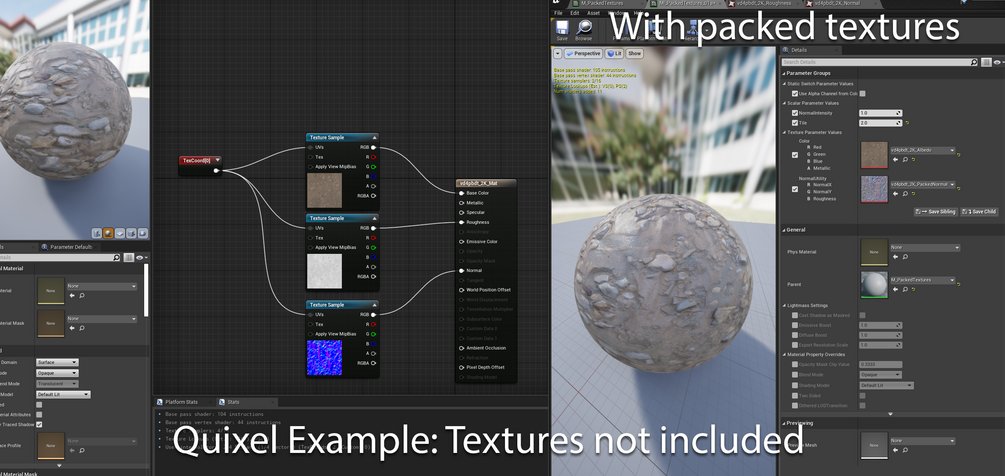Use selected asset arrow for Parent material

tap(895, 289)
